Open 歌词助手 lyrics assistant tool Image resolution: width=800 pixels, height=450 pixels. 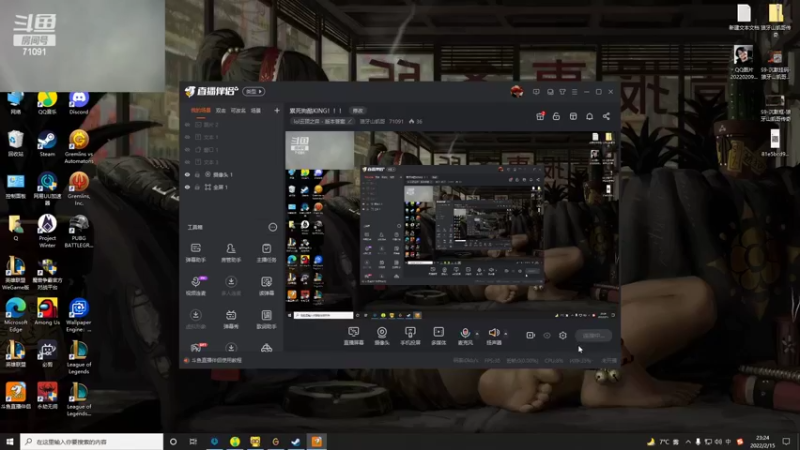tap(266, 319)
